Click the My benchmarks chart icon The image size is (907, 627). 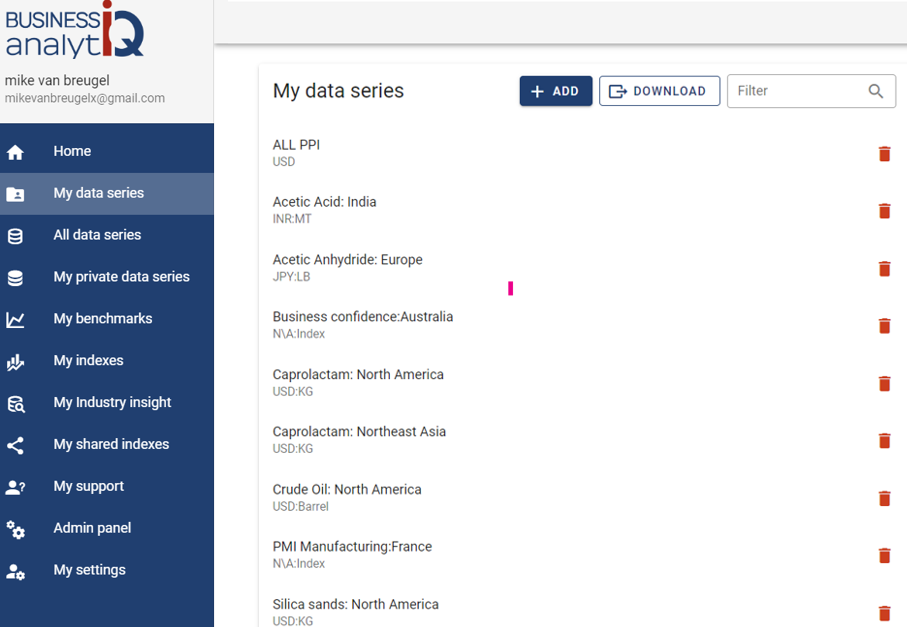(x=15, y=319)
